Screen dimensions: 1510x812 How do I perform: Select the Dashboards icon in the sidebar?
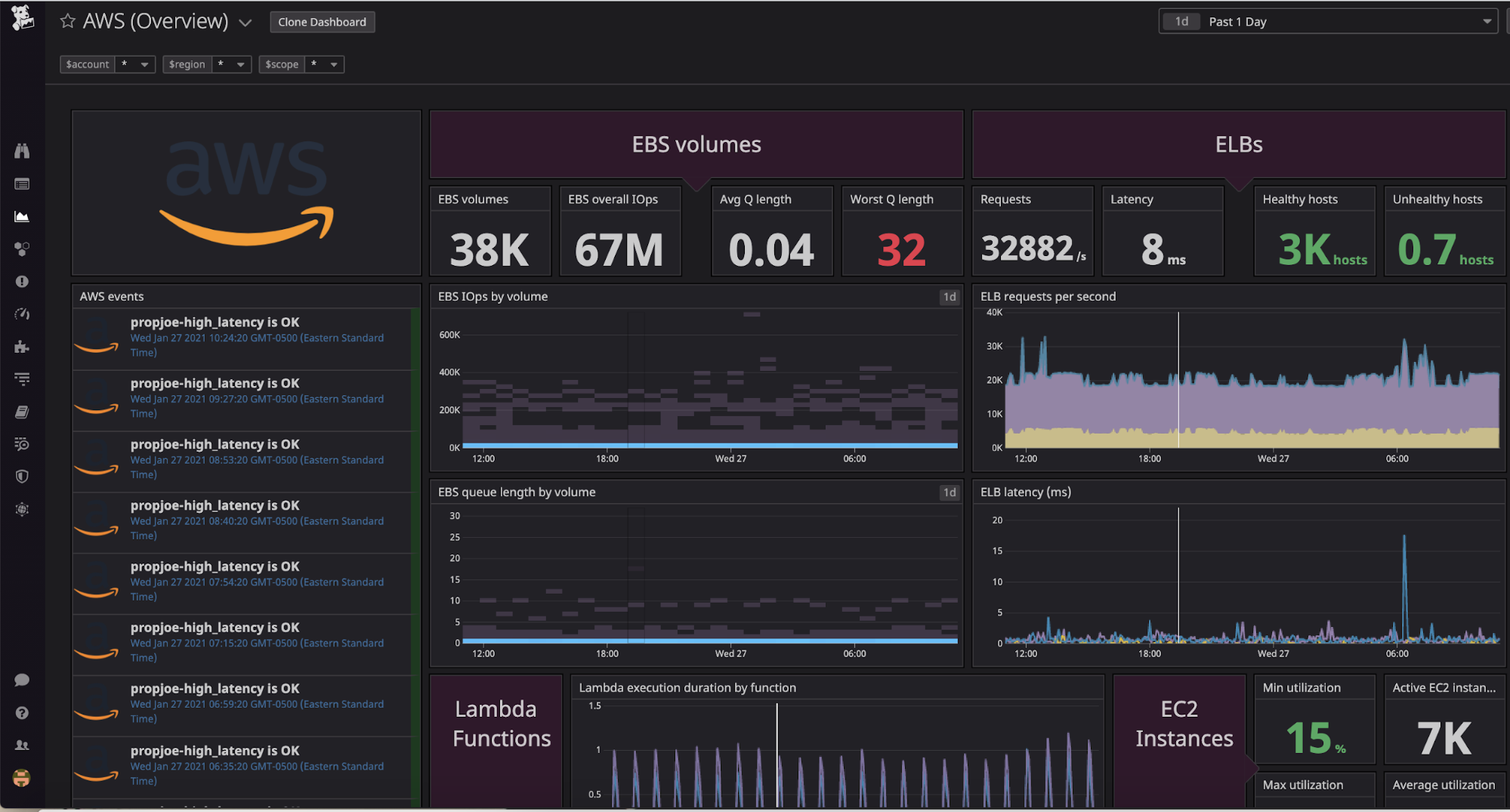[22, 216]
